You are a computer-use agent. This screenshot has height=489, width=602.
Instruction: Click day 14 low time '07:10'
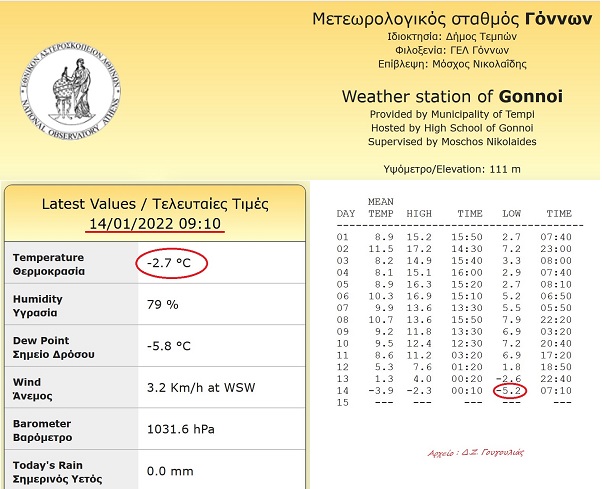click(x=556, y=391)
